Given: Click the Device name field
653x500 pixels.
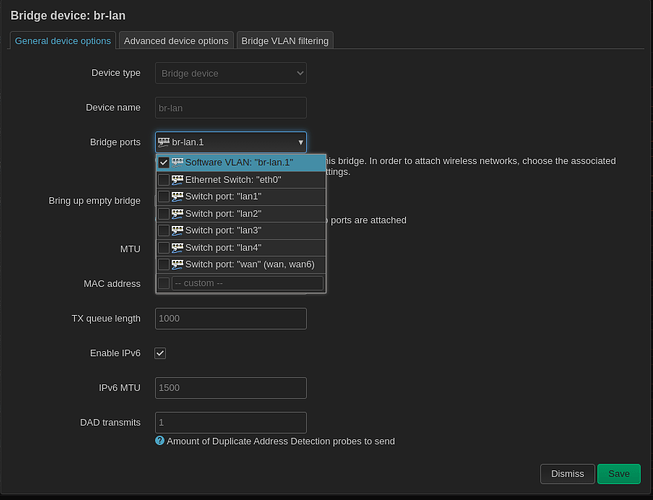Looking at the screenshot, I should pyautogui.click(x=231, y=108).
